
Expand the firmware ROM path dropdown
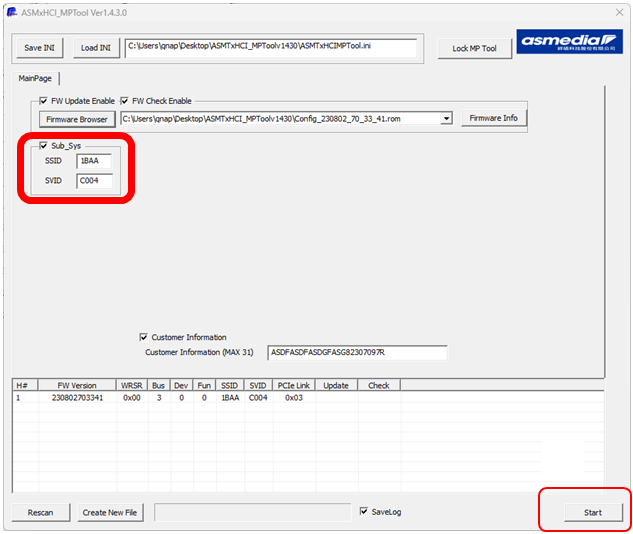[446, 119]
